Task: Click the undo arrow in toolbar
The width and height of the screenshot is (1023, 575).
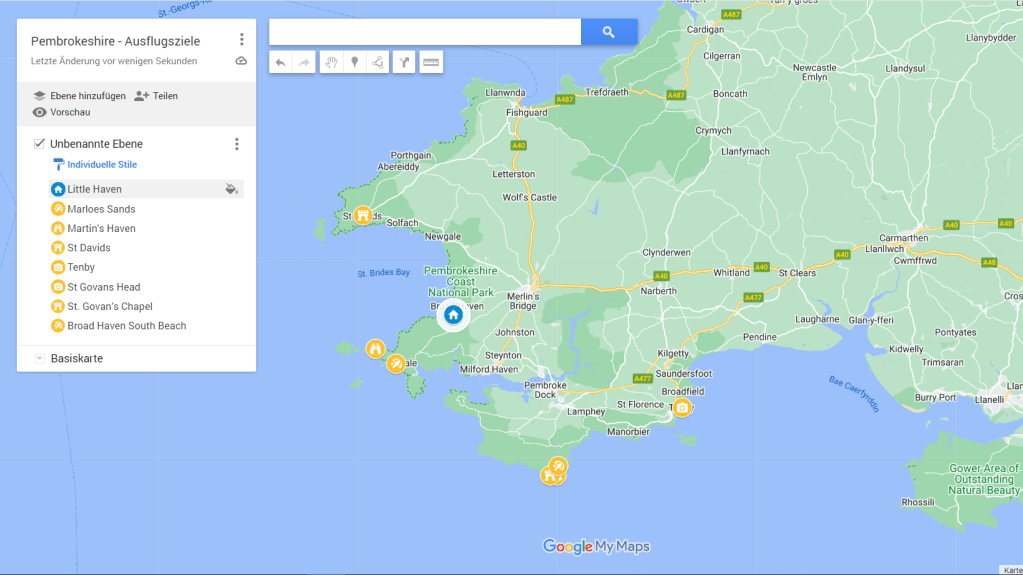Action: coord(280,62)
